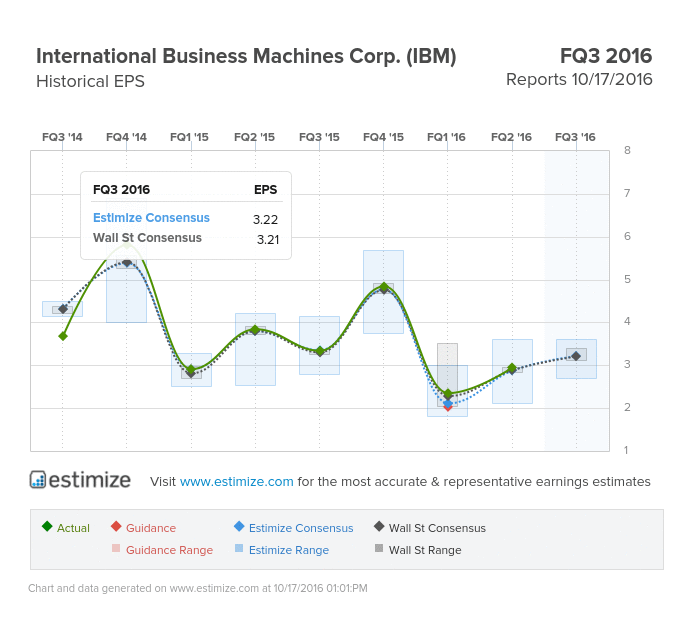
Task: Click the Estimize Consensus legend blue diamond
Action: 239,526
